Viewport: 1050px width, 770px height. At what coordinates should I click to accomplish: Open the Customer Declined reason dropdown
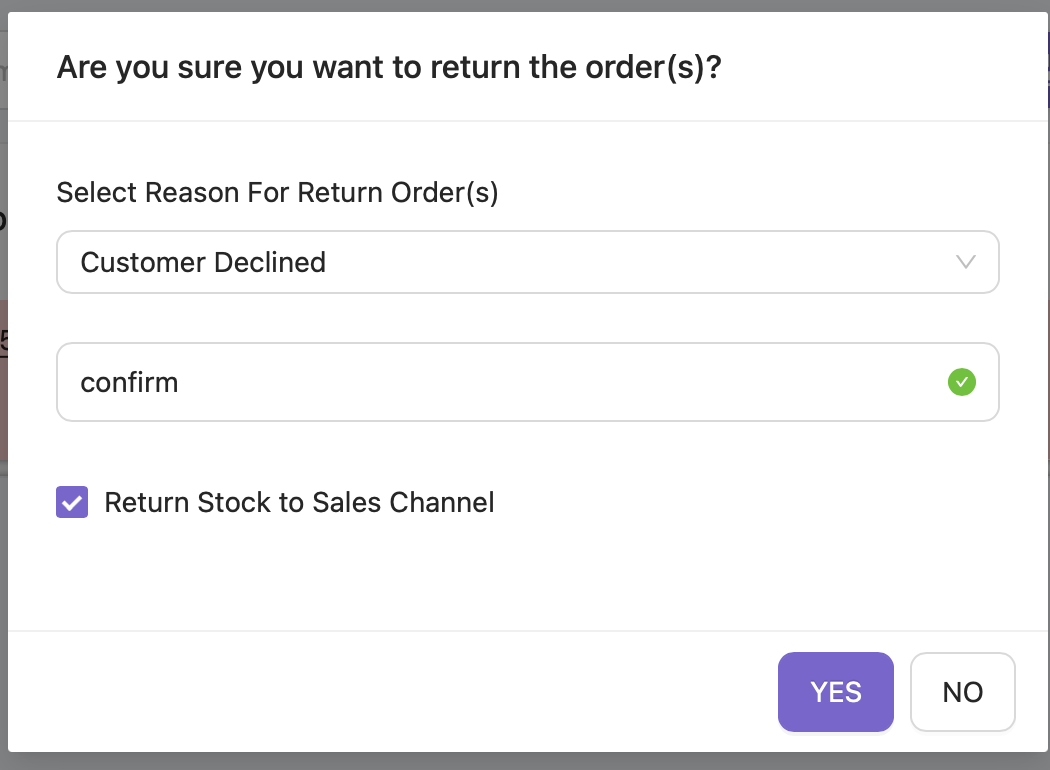(x=528, y=262)
